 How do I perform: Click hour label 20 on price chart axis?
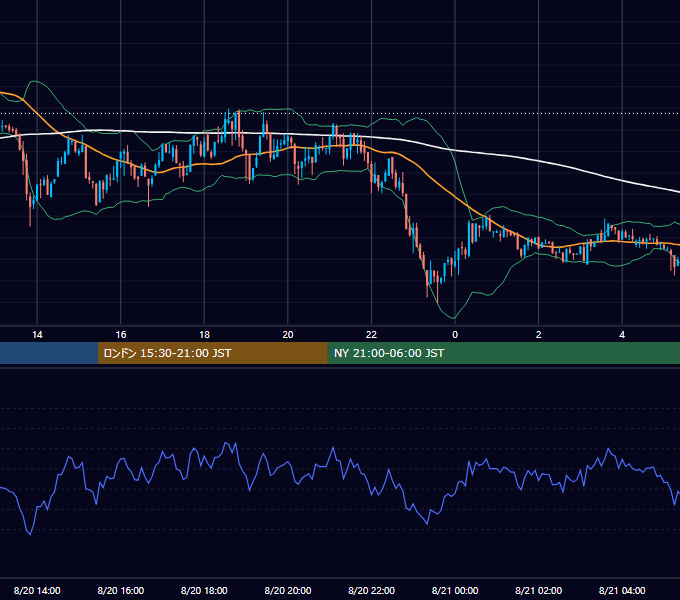288,335
